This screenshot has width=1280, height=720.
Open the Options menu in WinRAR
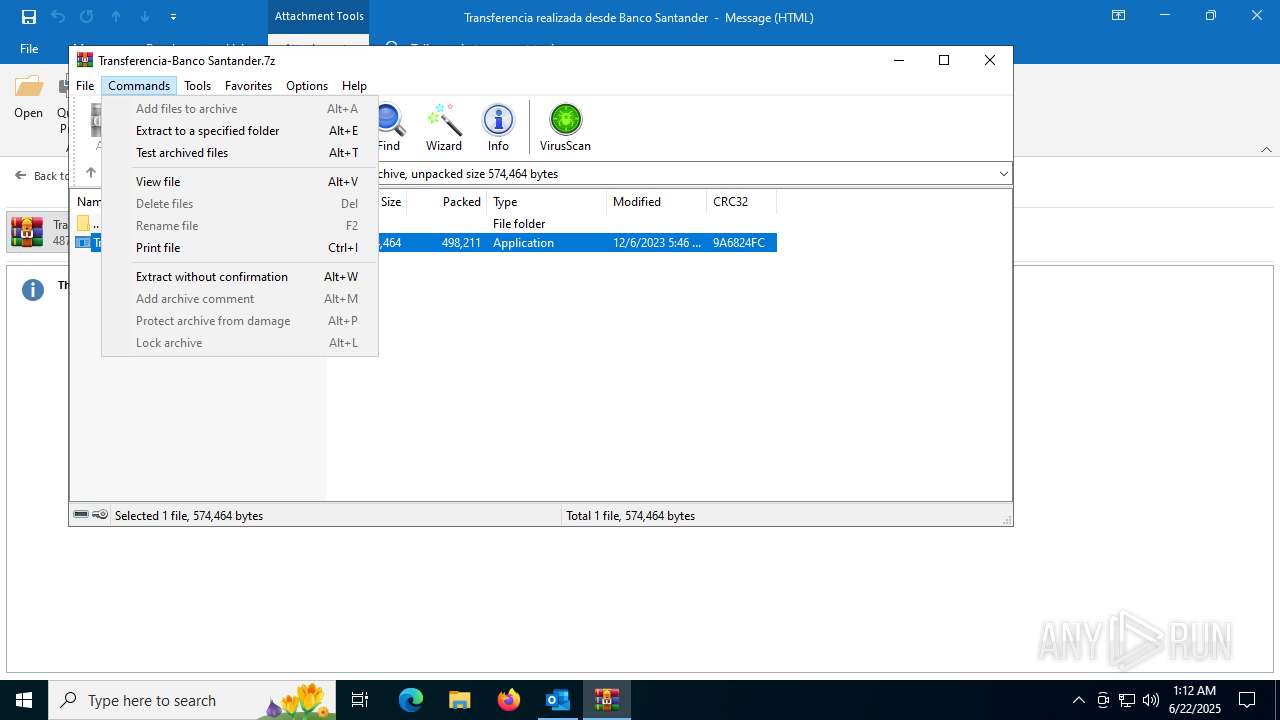coord(307,86)
